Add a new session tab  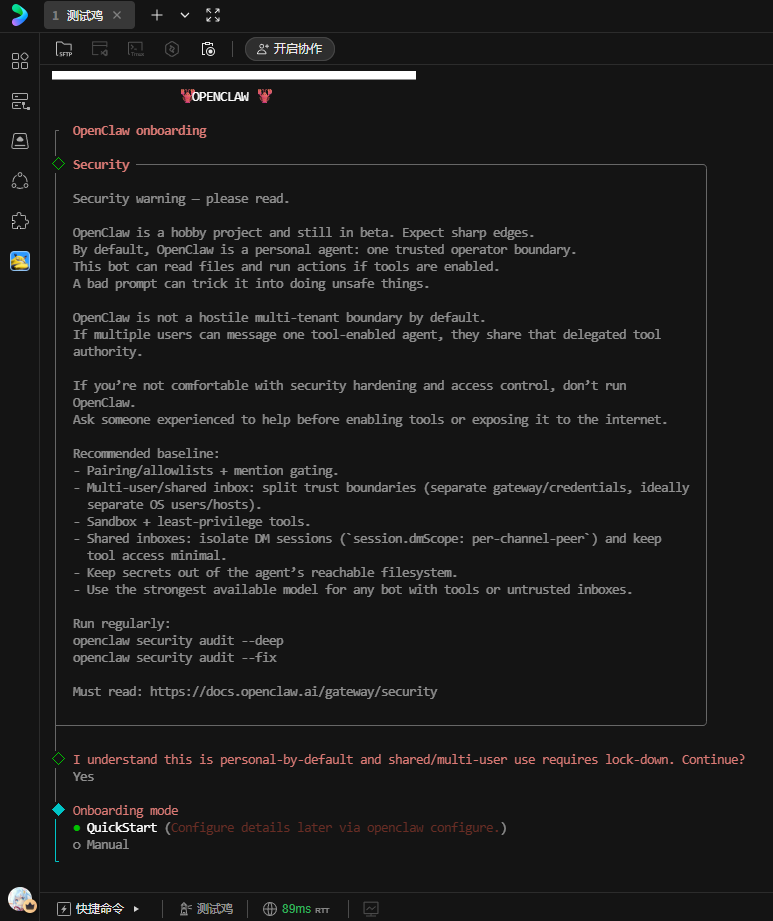156,15
